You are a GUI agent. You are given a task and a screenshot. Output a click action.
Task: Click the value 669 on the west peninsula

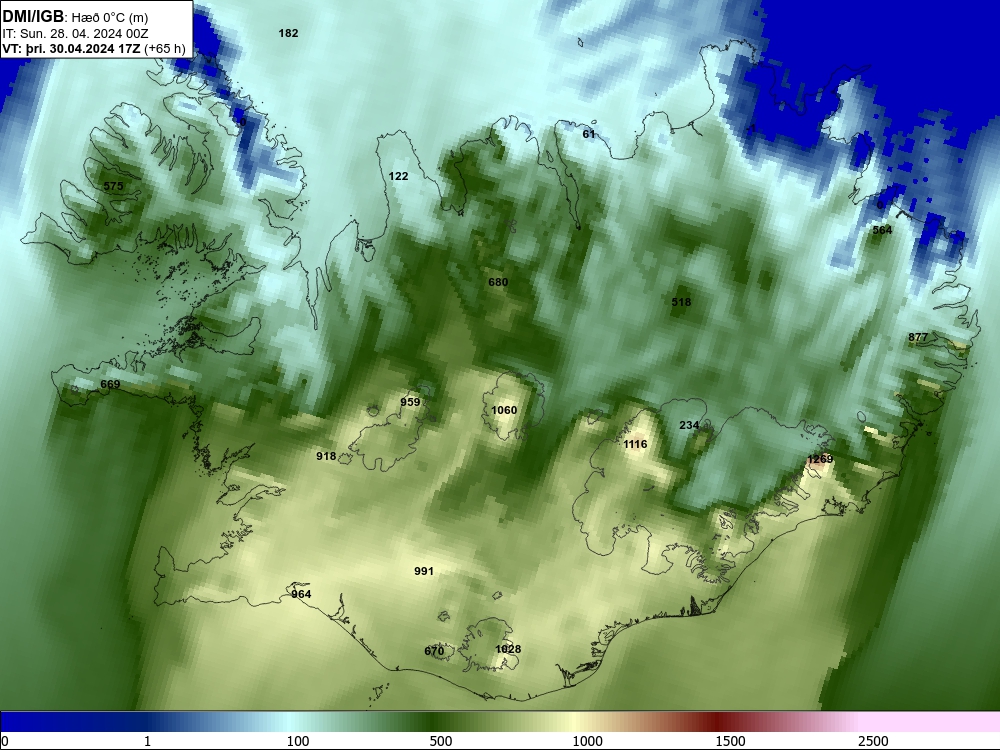(x=110, y=384)
